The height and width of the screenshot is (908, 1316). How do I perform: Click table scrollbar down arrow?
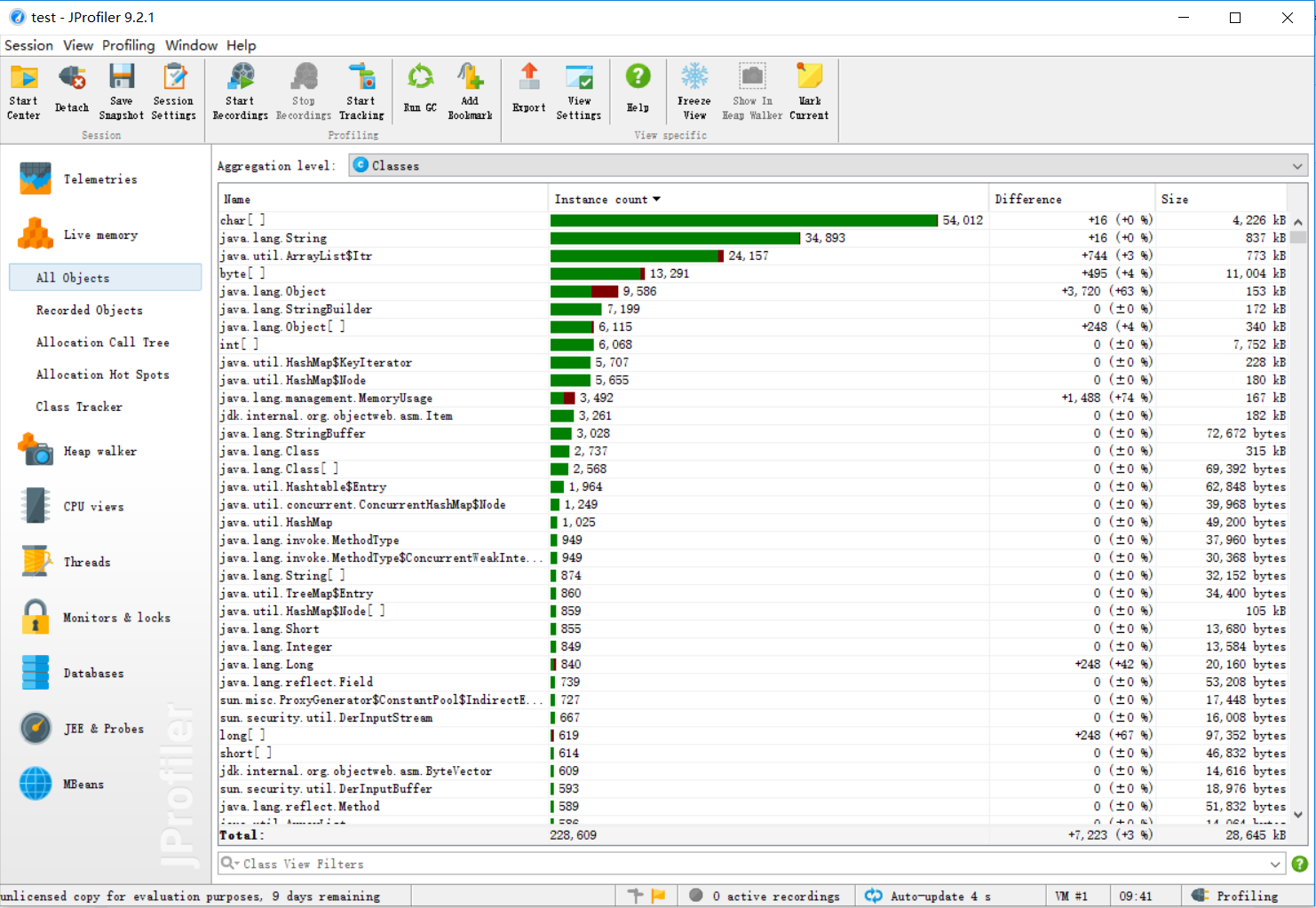click(x=1298, y=814)
